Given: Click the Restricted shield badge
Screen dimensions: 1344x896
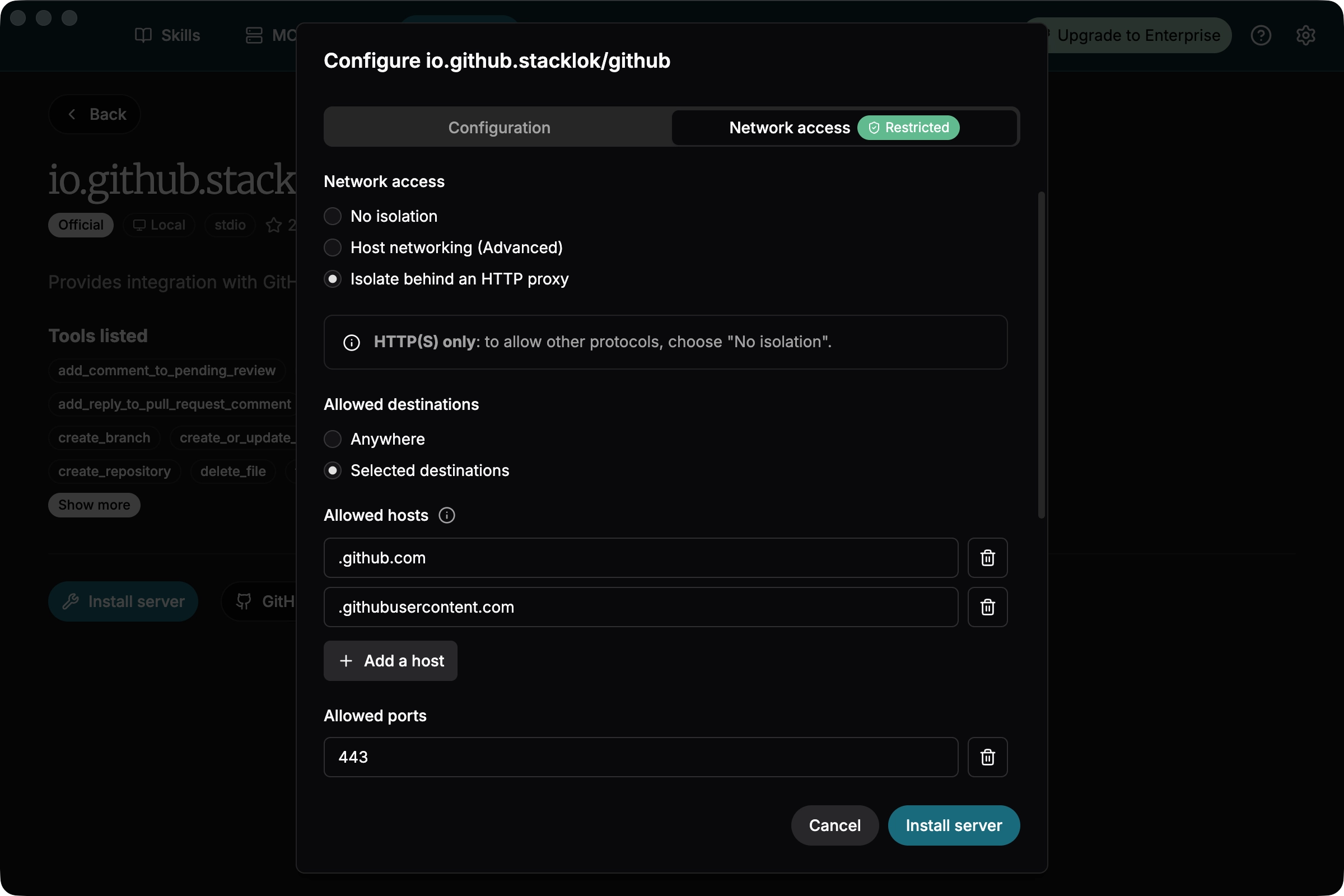Looking at the screenshot, I should tap(908, 128).
